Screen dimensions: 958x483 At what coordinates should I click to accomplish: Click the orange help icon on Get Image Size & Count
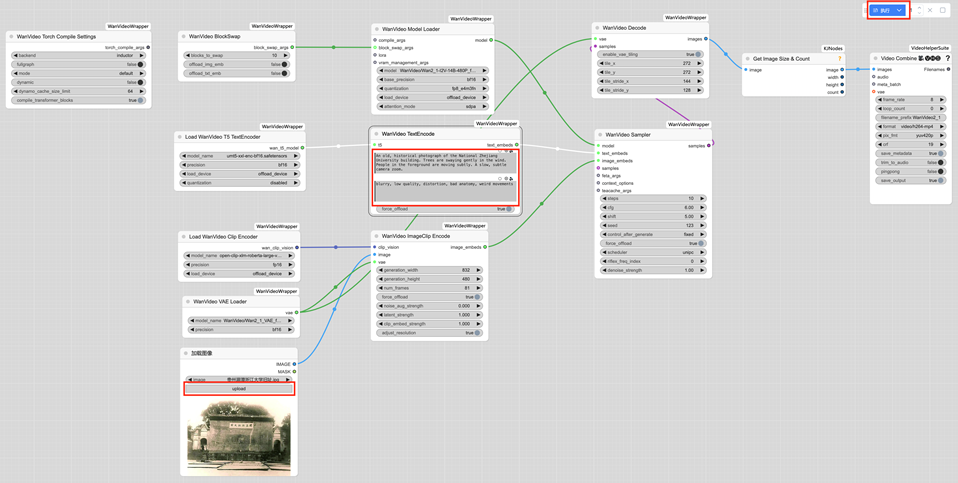tap(839, 59)
